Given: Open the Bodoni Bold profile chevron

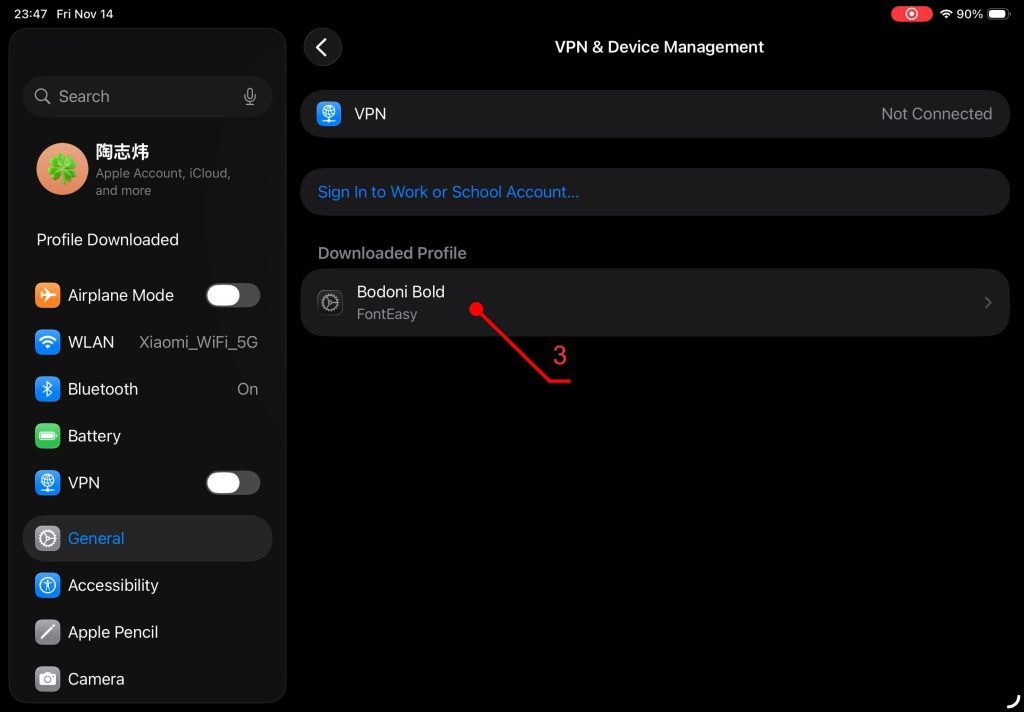Looking at the screenshot, I should pyautogui.click(x=987, y=302).
